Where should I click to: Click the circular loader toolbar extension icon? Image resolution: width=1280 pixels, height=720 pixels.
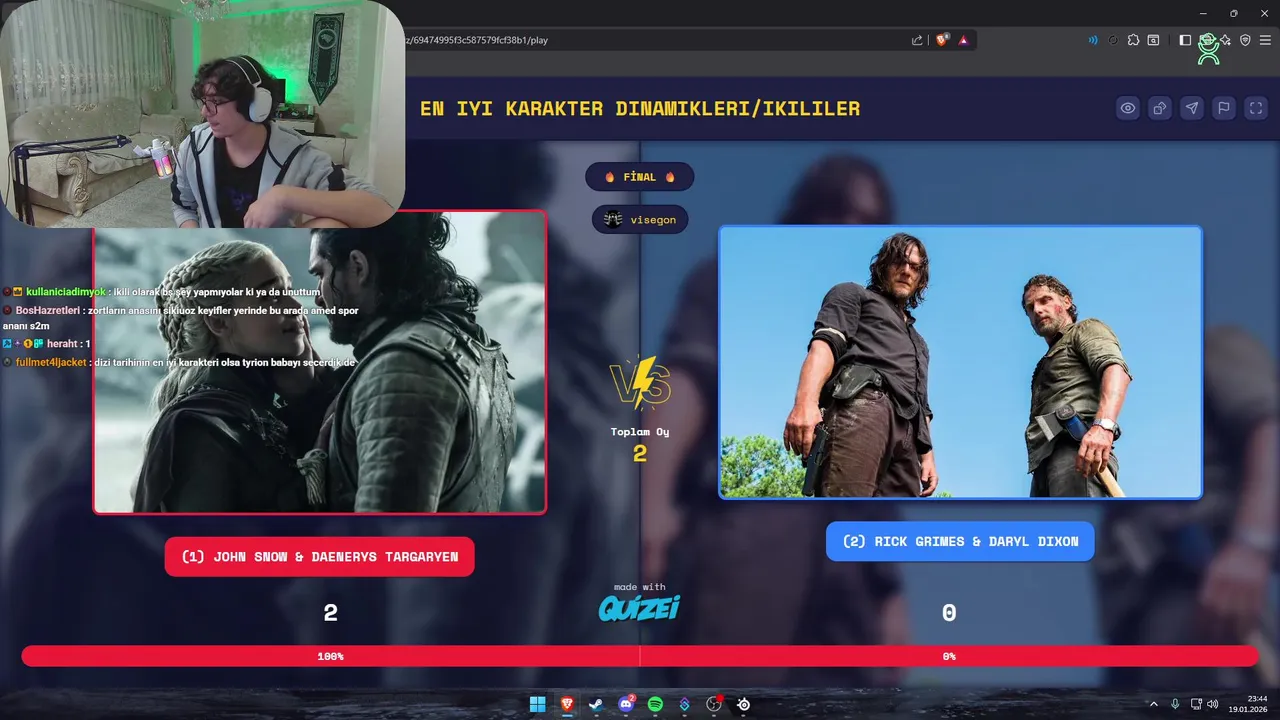point(1113,40)
